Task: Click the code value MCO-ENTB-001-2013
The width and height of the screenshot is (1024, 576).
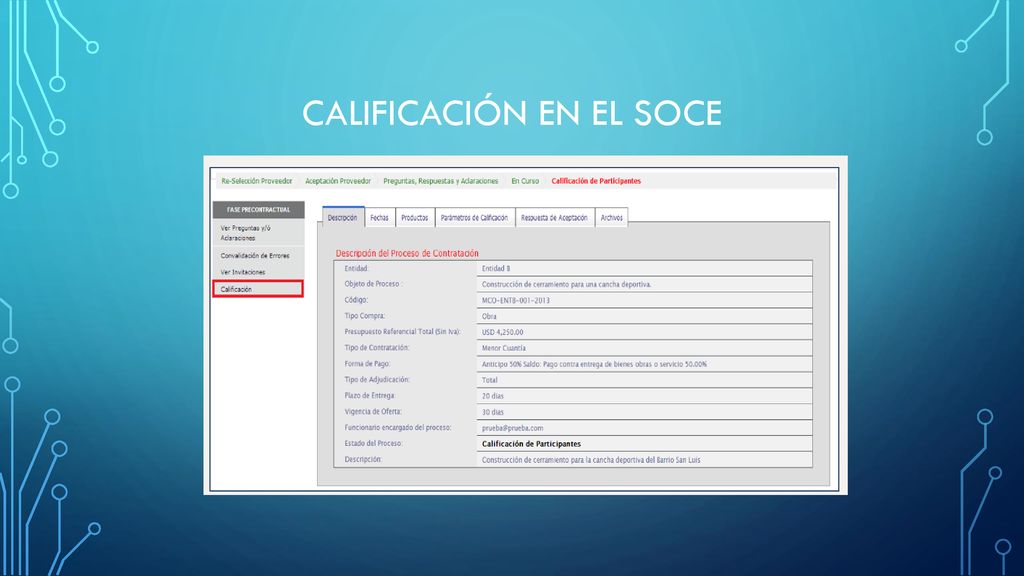Action: pyautogui.click(x=516, y=300)
